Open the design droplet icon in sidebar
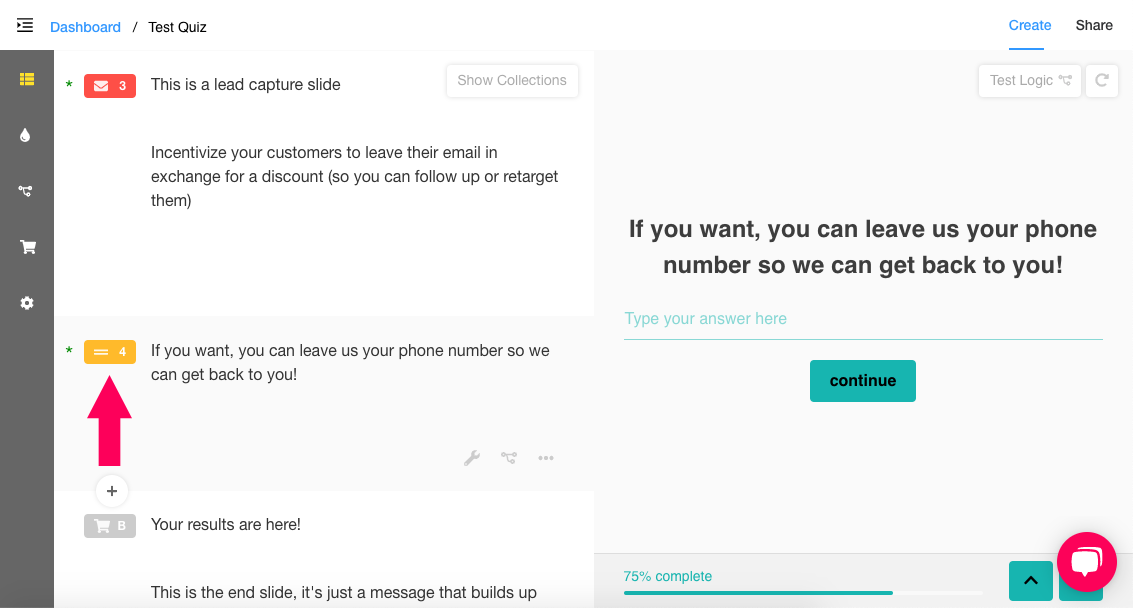The width and height of the screenshot is (1133, 608). coord(25,135)
